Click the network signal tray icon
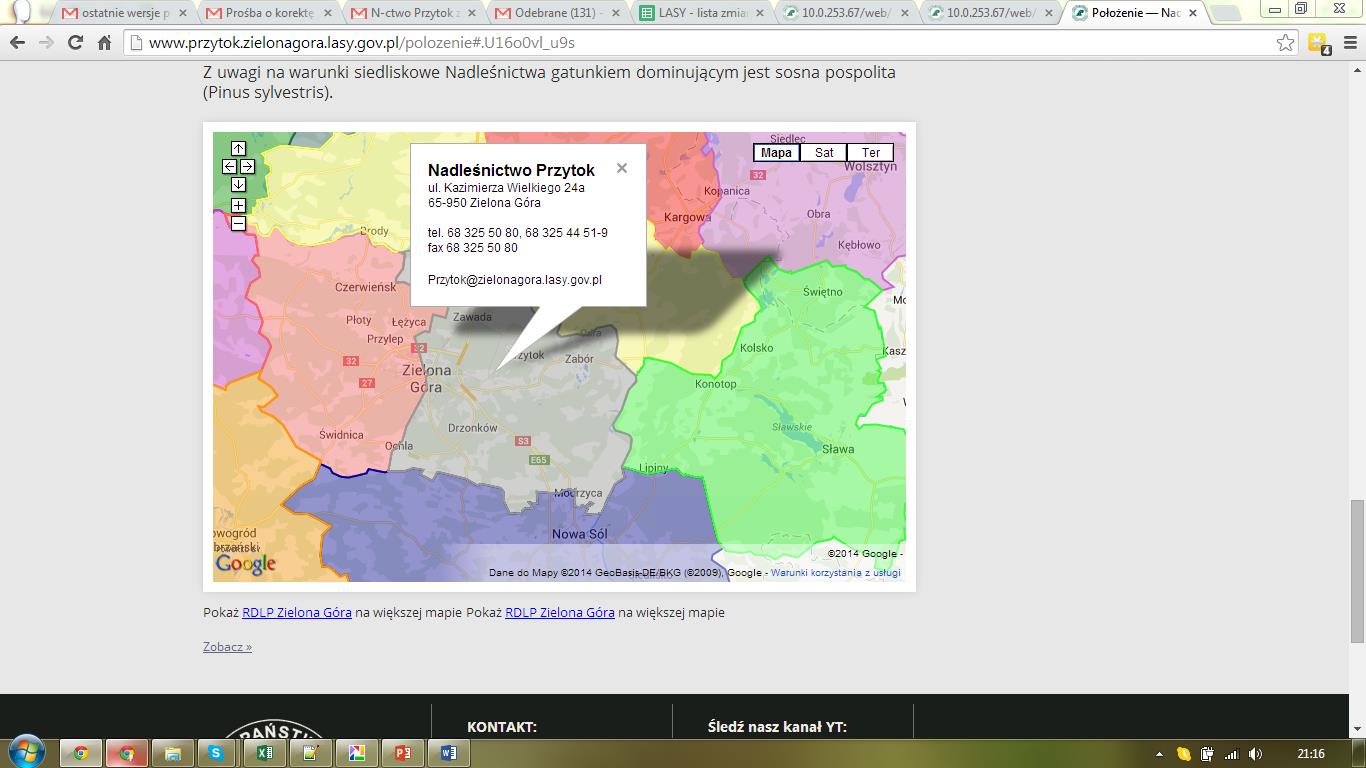 [x=1232, y=754]
